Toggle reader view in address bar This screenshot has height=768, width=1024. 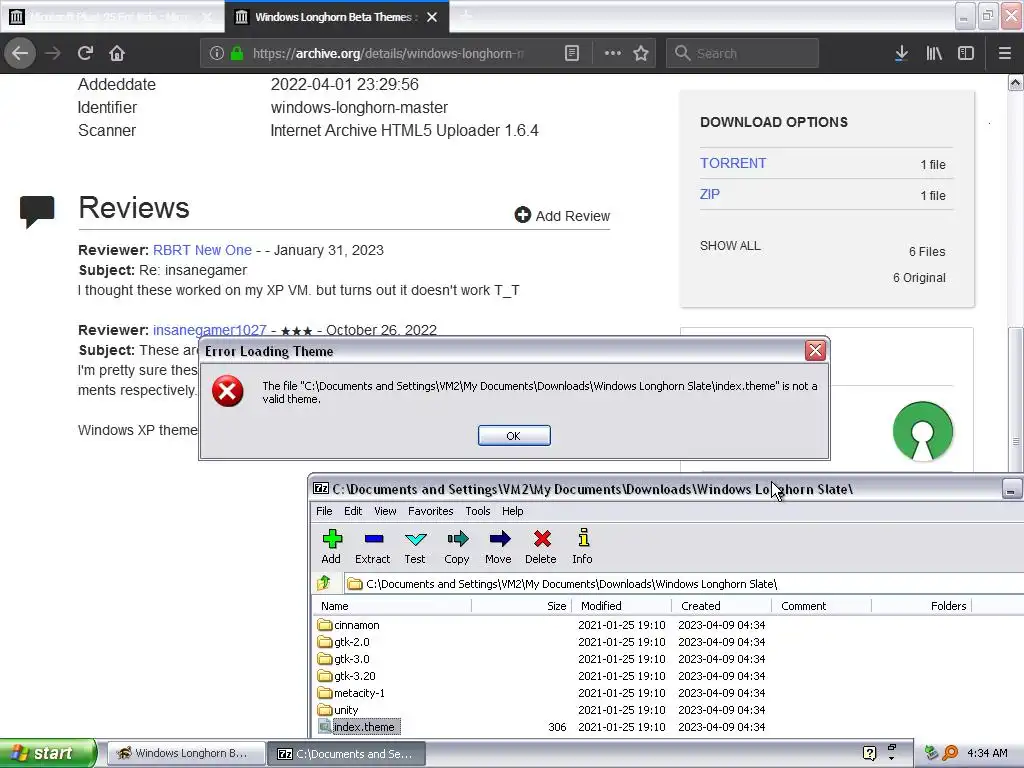(x=571, y=53)
